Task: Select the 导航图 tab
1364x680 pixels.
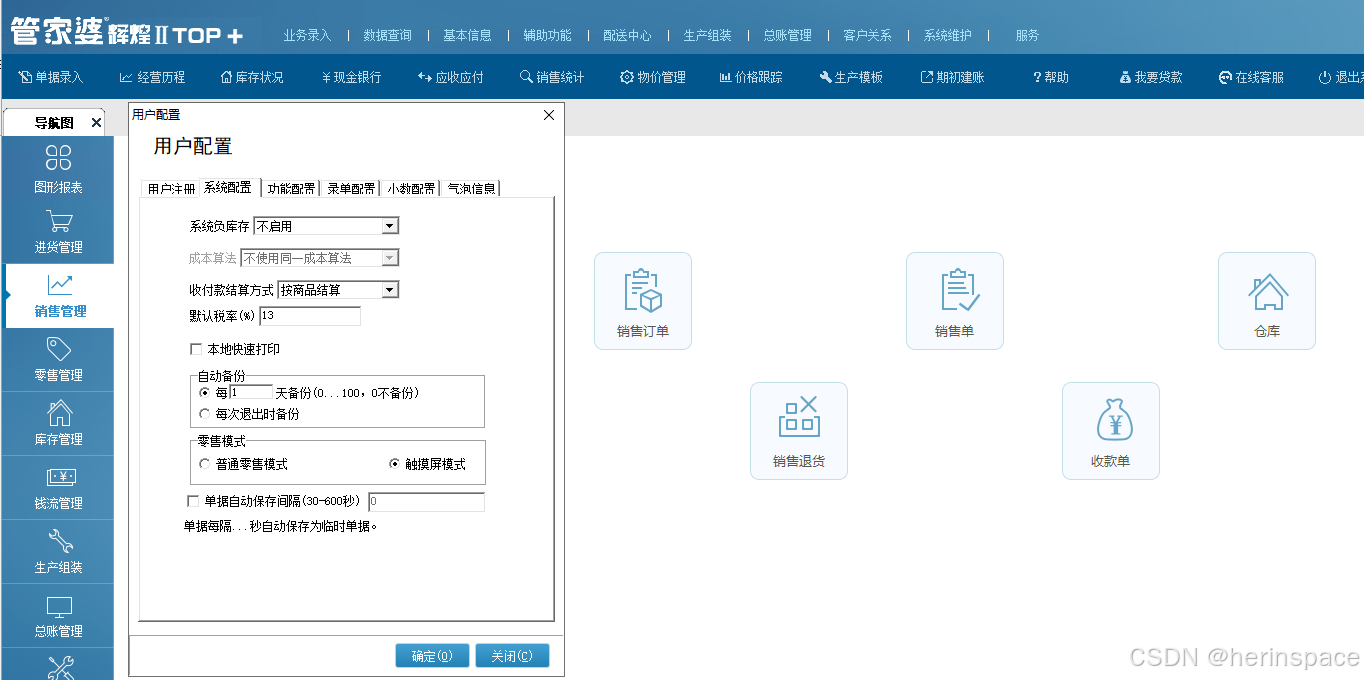Action: 54,123
